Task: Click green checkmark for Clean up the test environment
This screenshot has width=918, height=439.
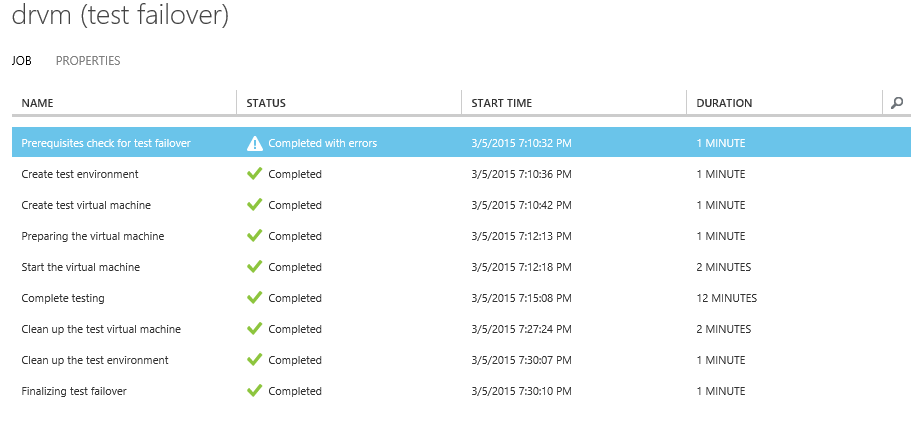Action: click(255, 360)
